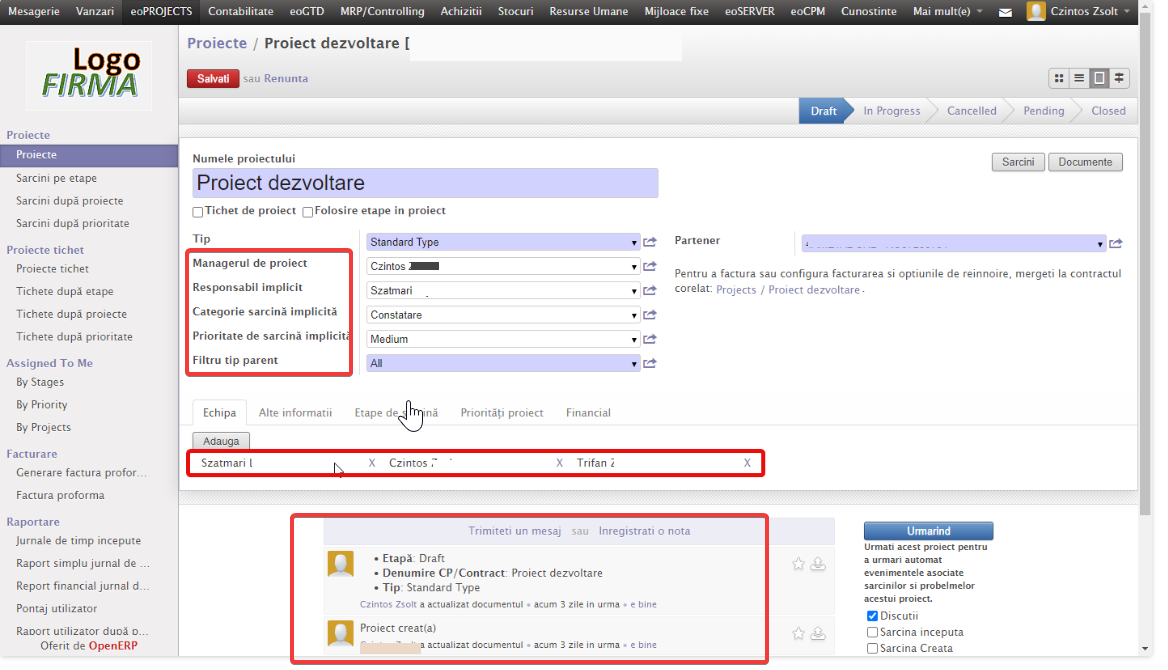Image resolution: width=1168 pixels, height=670 pixels.
Task: Switch to list view icon
Action: click(x=1079, y=78)
